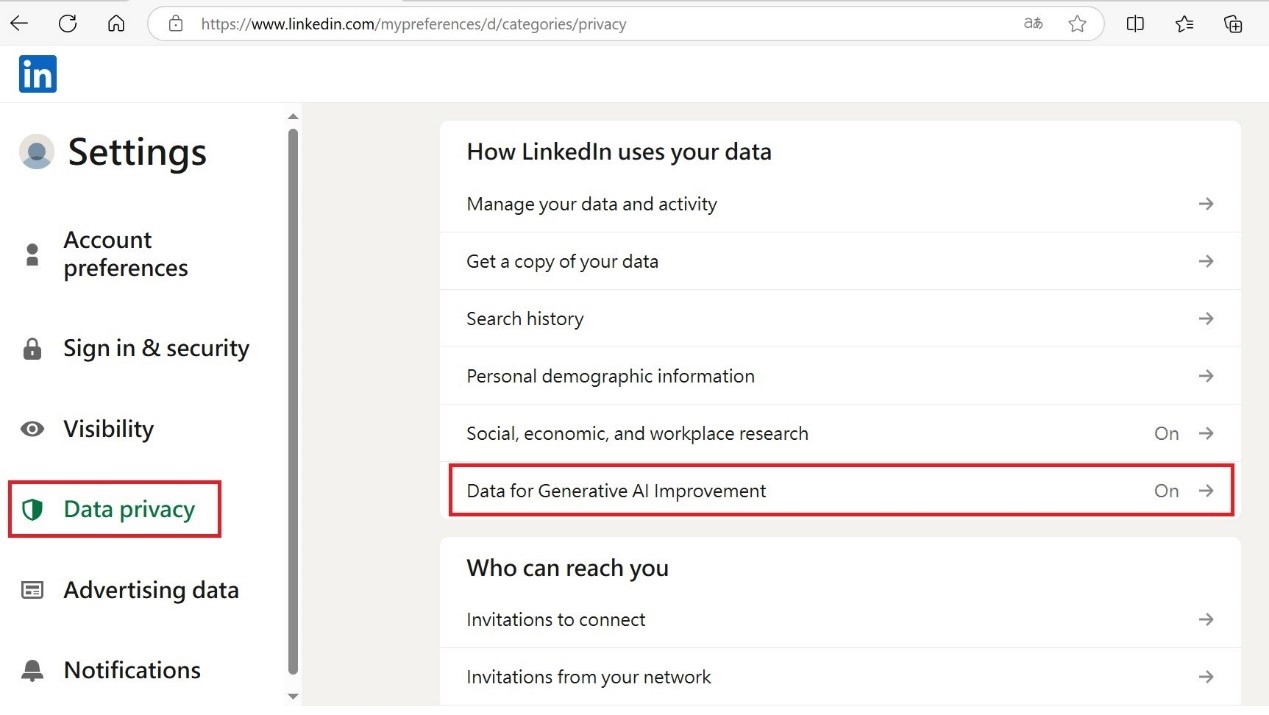Click arrow next to Get a copy of your data
The width and height of the screenshot is (1269, 715).
point(1206,261)
